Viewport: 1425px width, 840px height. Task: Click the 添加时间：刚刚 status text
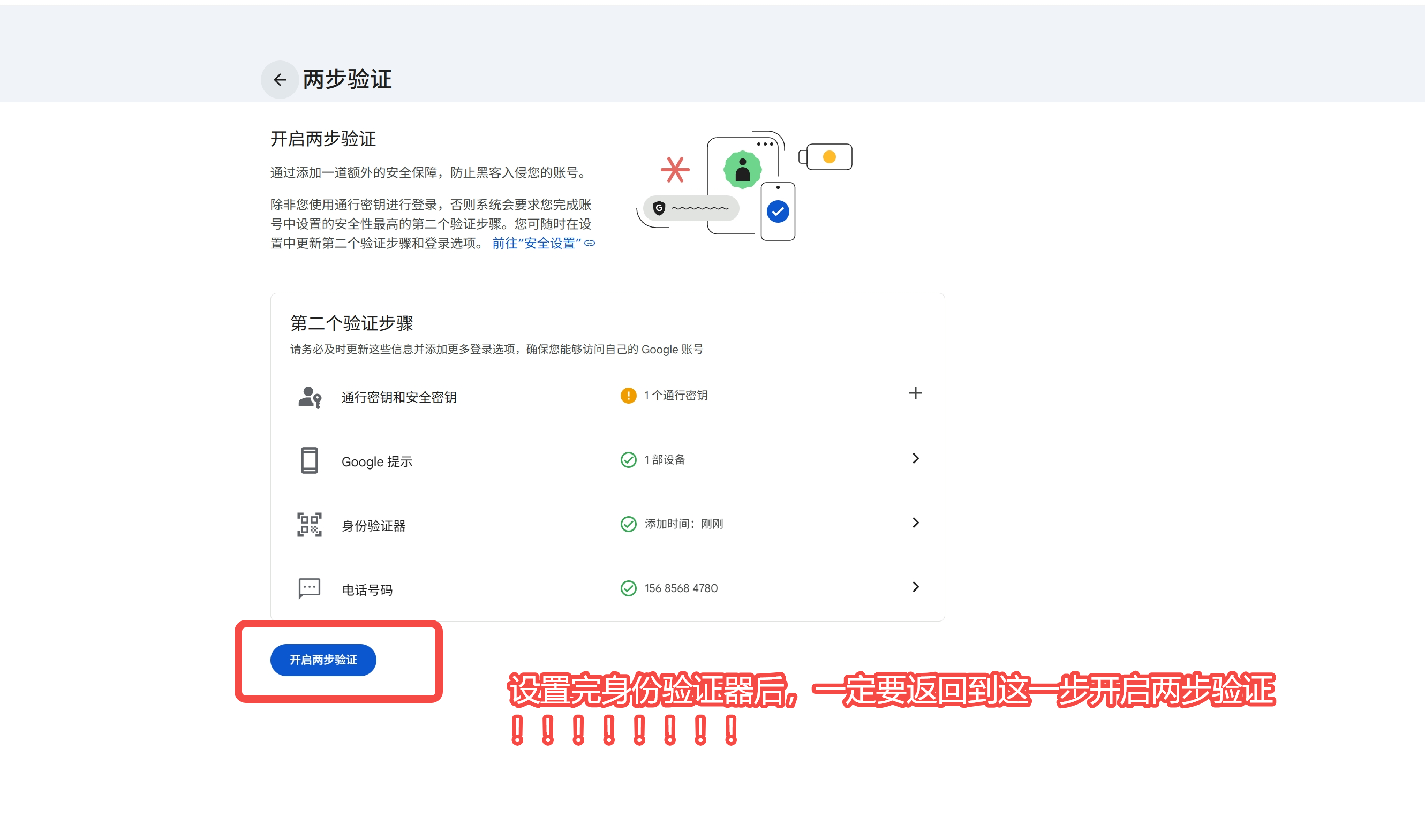pyautogui.click(x=684, y=524)
